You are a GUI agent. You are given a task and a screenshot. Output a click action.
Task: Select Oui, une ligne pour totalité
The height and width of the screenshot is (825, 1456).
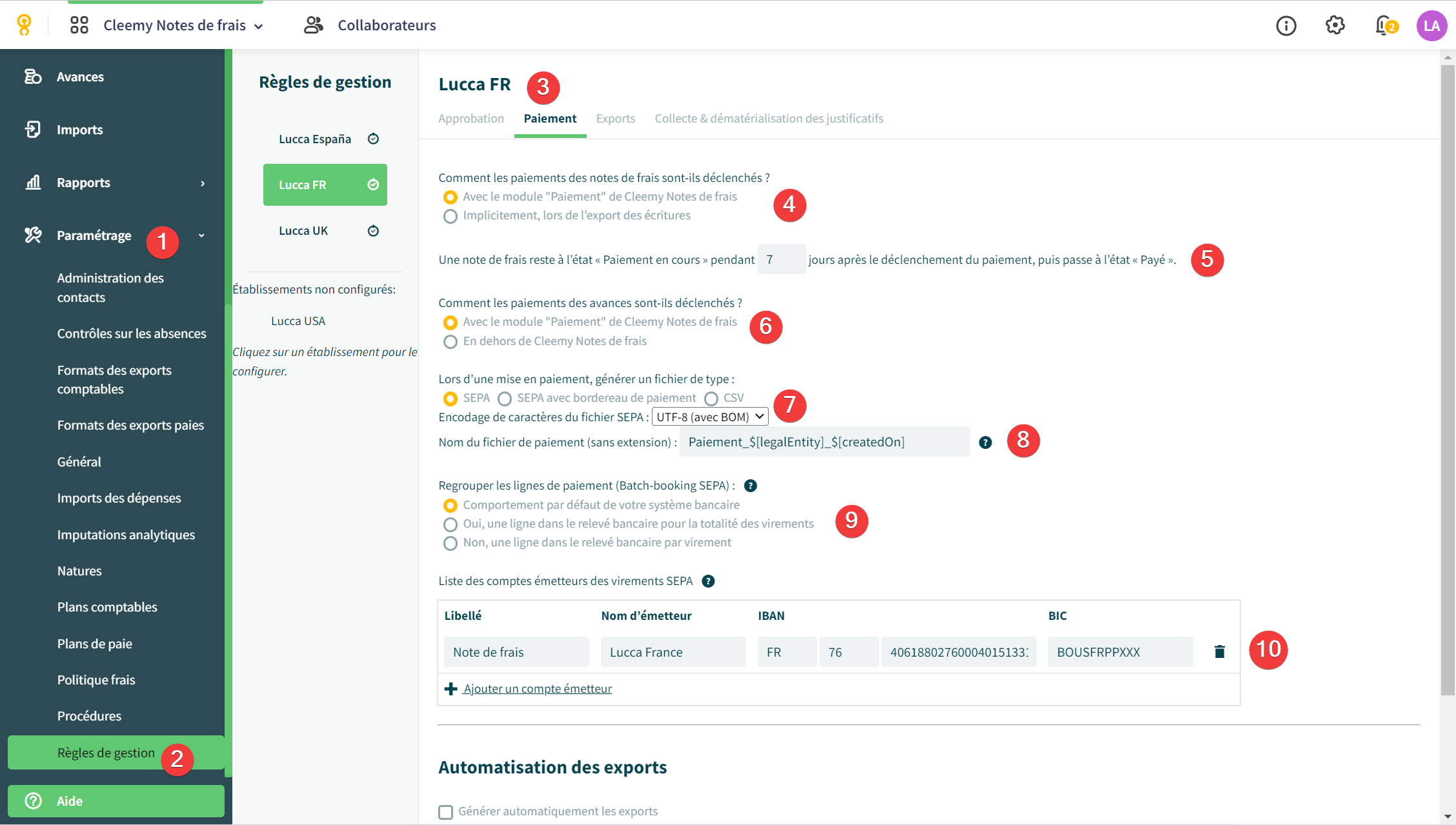[450, 524]
